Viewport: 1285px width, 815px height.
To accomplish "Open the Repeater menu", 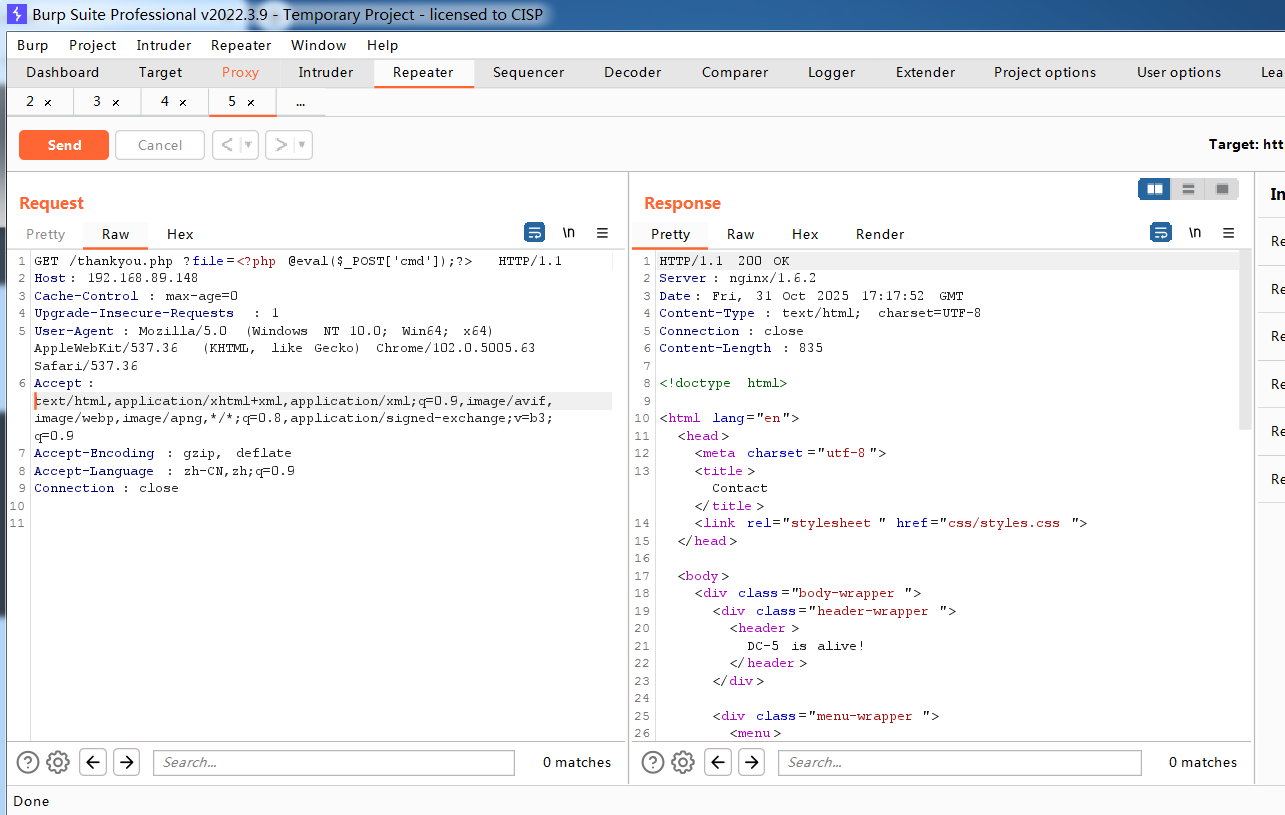I will (241, 45).
